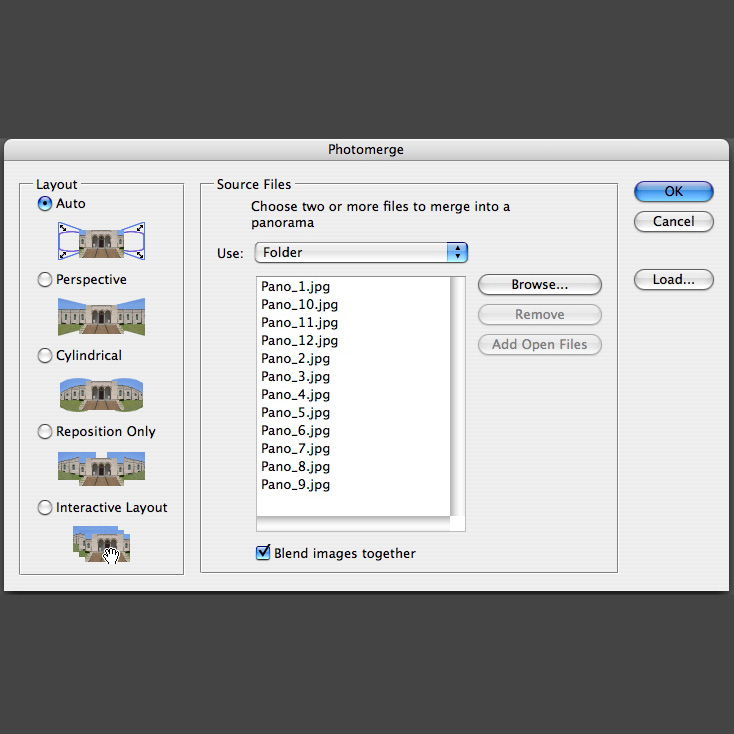Click the Perspective layout preview image
Screen dimensions: 734x734
(x=102, y=316)
